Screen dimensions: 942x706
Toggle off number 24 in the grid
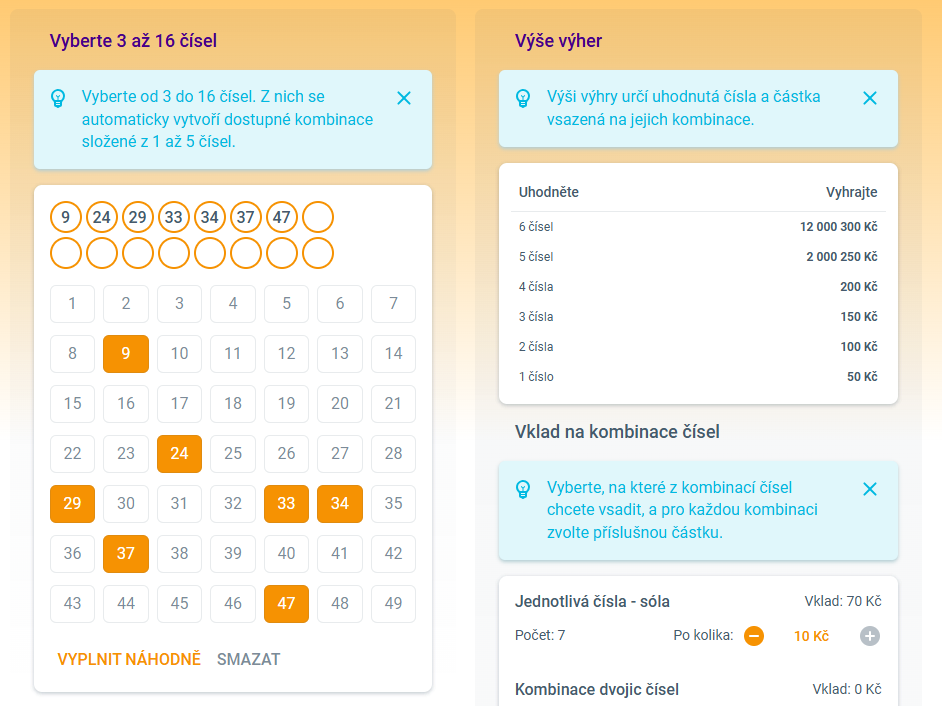pos(179,454)
